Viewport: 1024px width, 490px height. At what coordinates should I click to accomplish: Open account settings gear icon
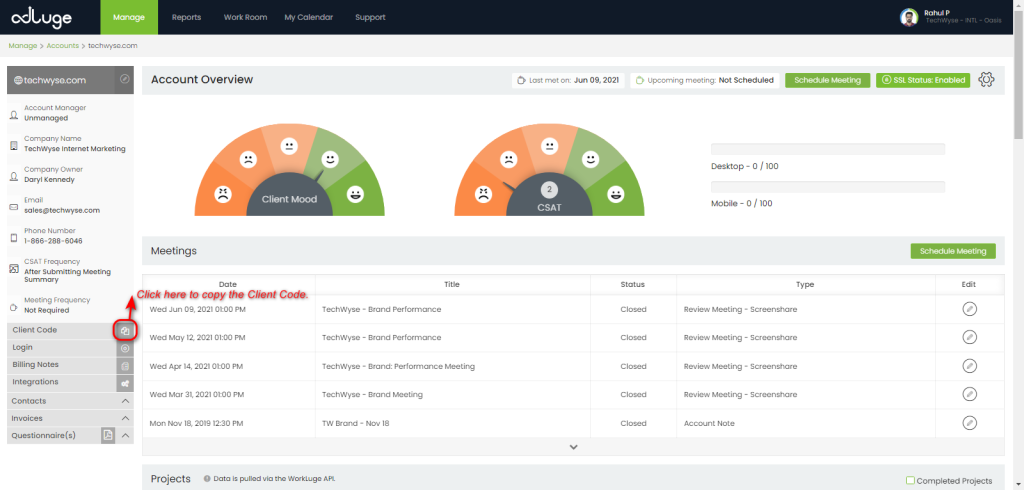986,80
